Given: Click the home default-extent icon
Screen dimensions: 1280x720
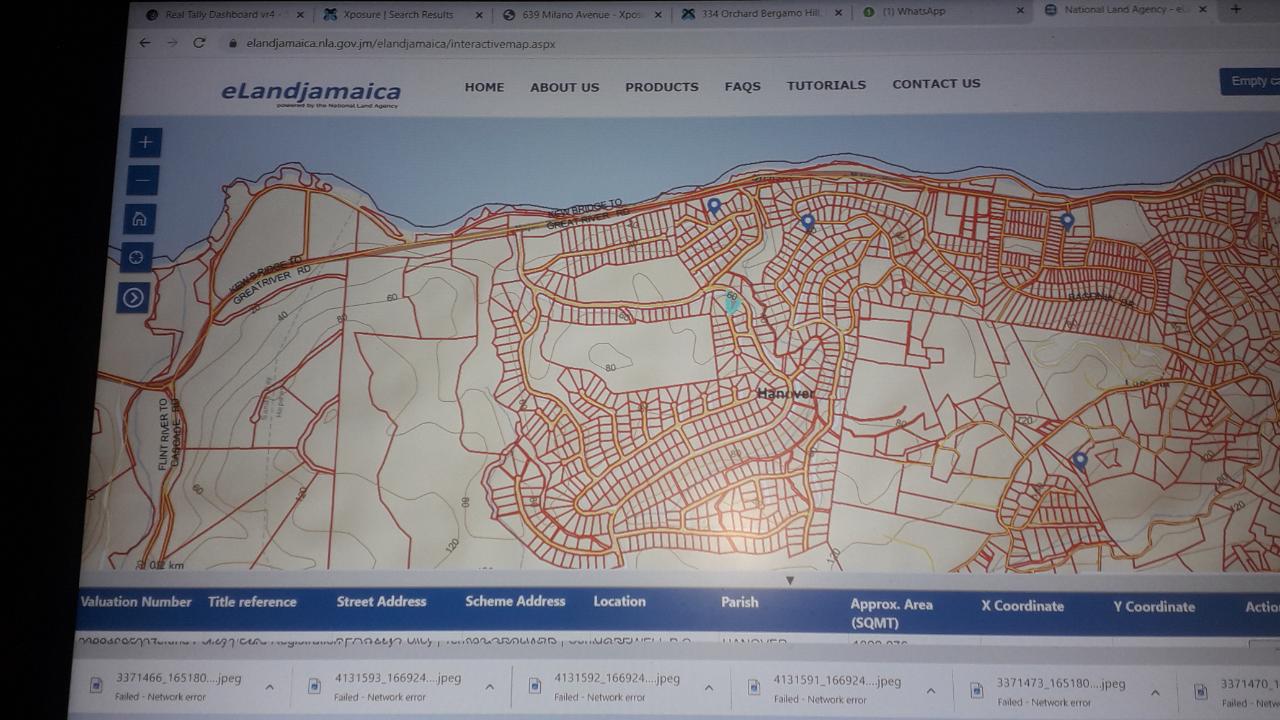Looking at the screenshot, I should [139, 218].
